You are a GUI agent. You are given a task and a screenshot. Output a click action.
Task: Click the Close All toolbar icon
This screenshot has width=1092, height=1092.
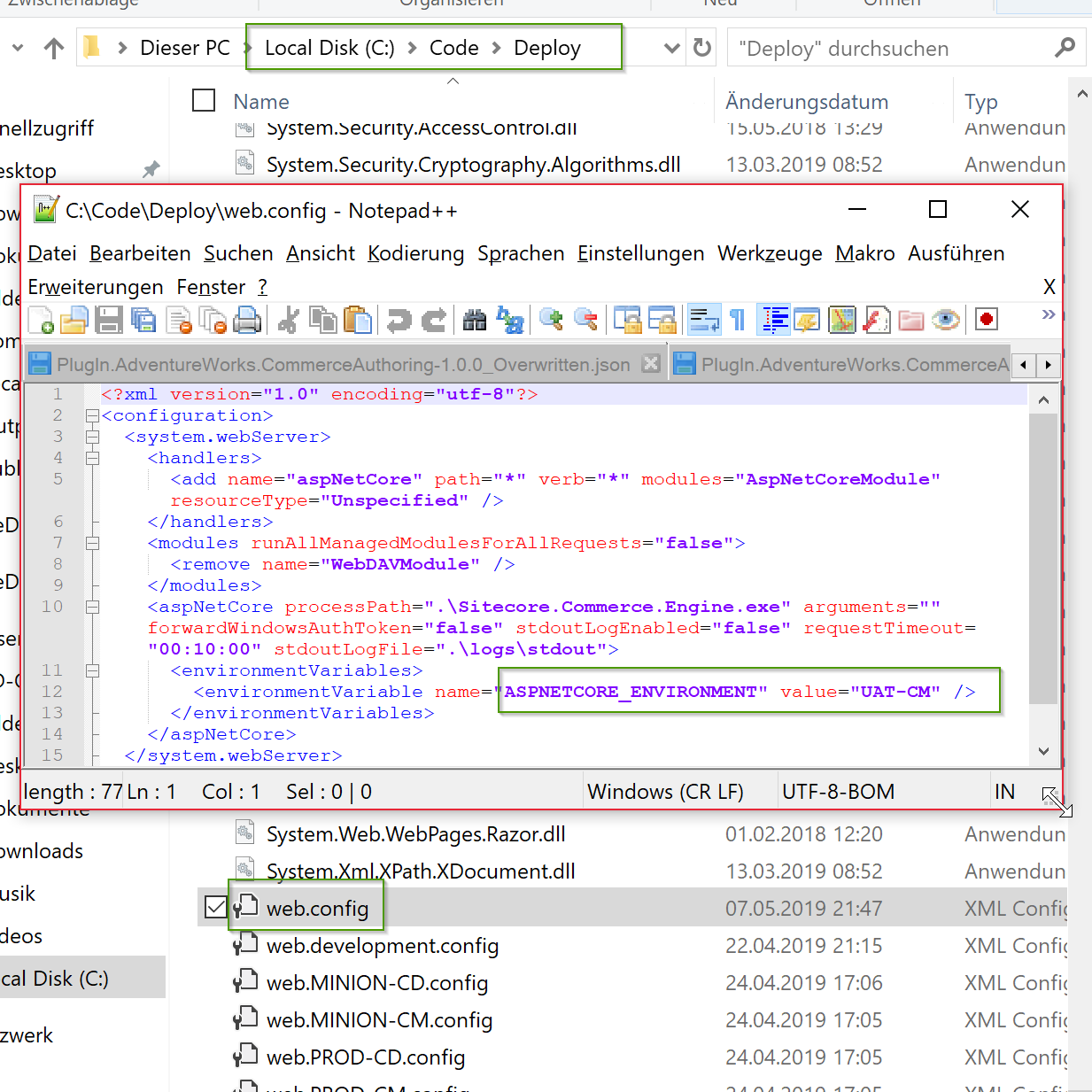click(x=213, y=319)
